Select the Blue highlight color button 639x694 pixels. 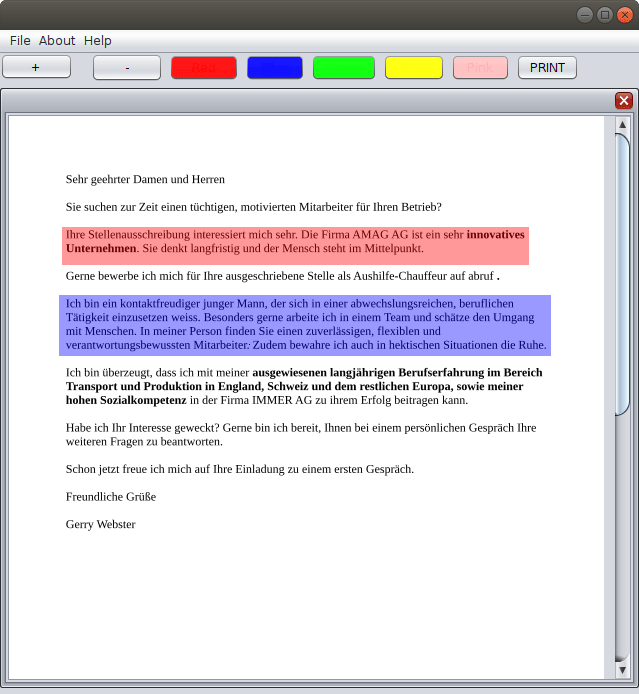[x=275, y=68]
